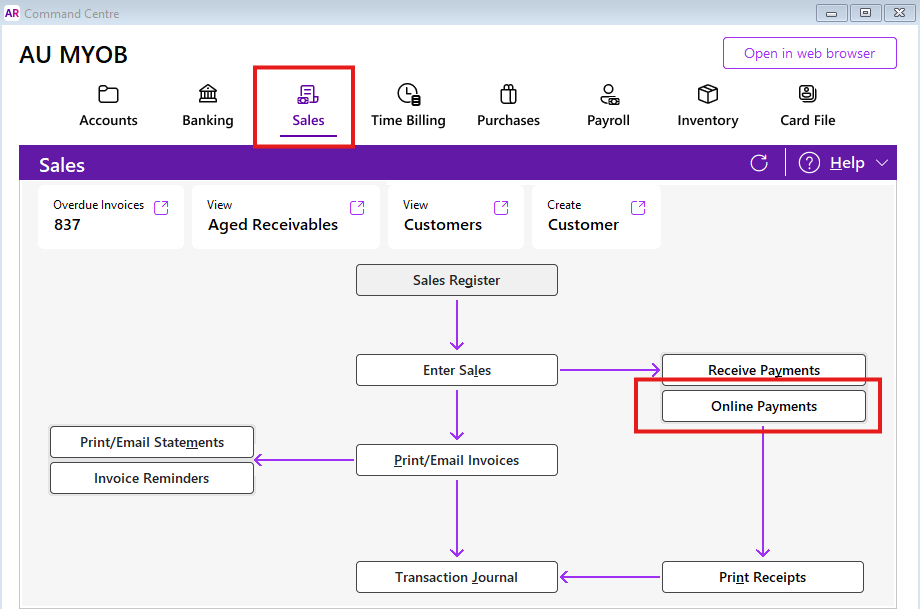The height and width of the screenshot is (609, 920).
Task: Go to the Payroll module icon
Action: 608,95
